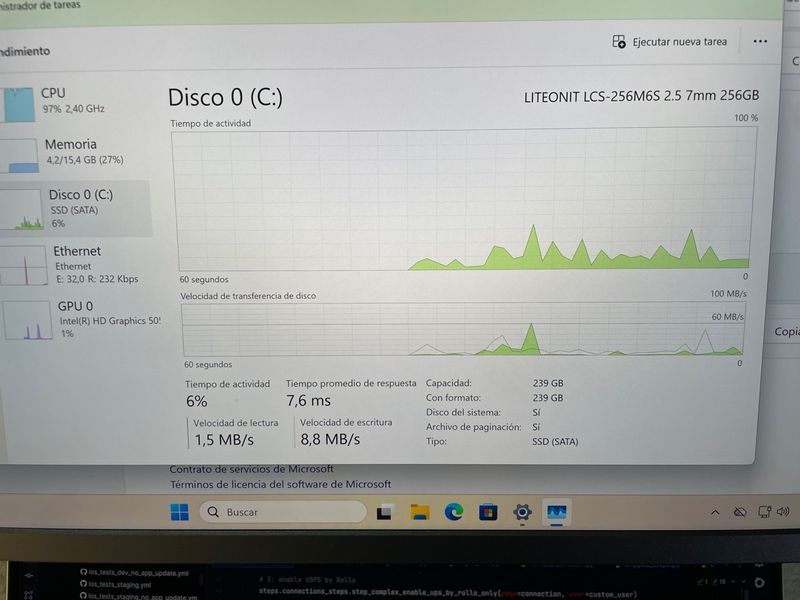
Task: Click the Disco del sistema label
Action: coord(463,412)
